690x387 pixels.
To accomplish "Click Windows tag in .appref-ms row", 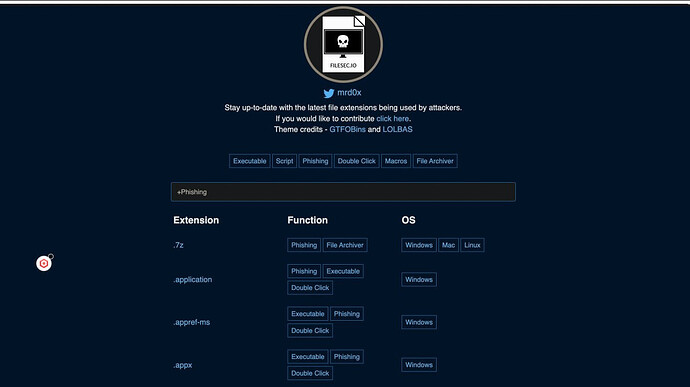I will [419, 322].
